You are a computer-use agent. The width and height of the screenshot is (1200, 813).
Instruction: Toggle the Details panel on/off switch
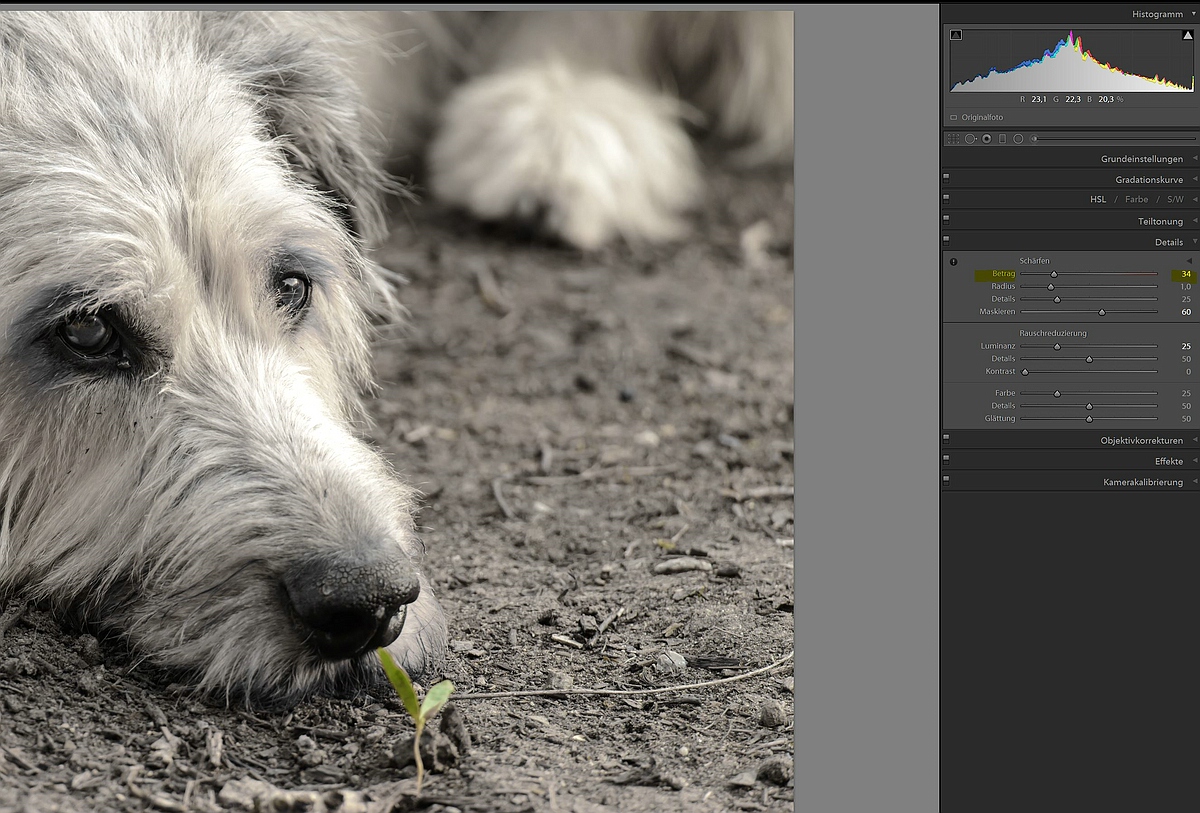click(x=946, y=239)
